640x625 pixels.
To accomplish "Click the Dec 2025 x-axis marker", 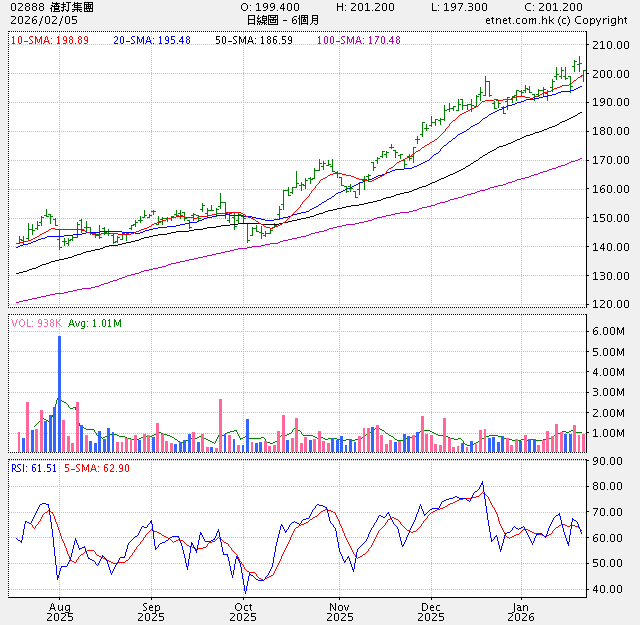I will point(430,612).
